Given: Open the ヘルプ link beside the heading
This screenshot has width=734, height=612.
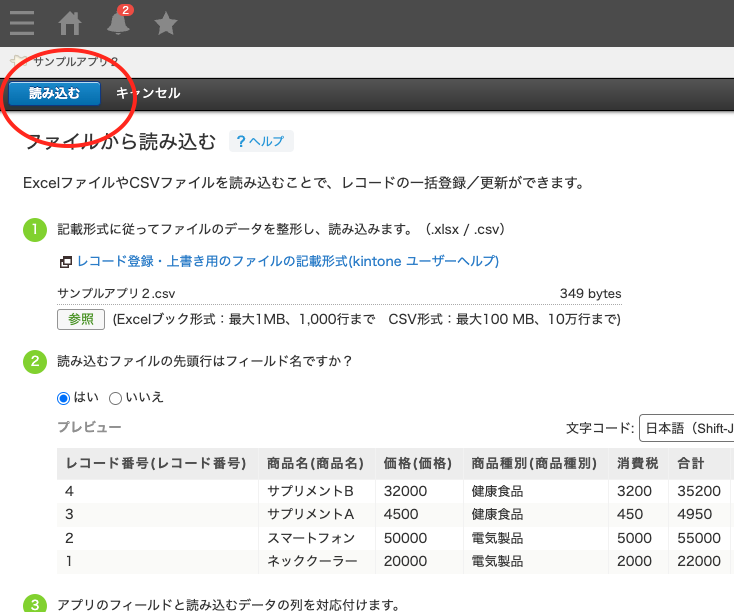Looking at the screenshot, I should pos(266,141).
